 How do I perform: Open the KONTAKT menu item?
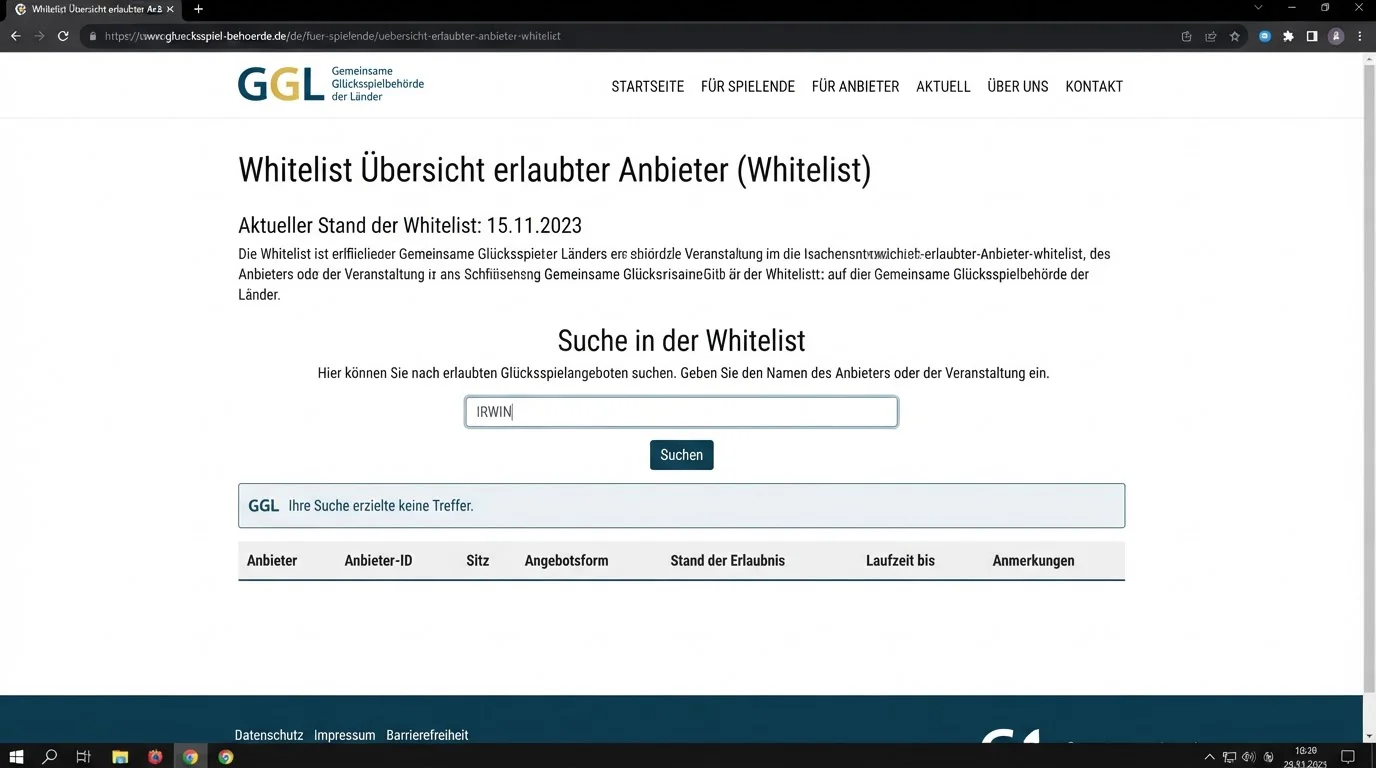(1094, 87)
